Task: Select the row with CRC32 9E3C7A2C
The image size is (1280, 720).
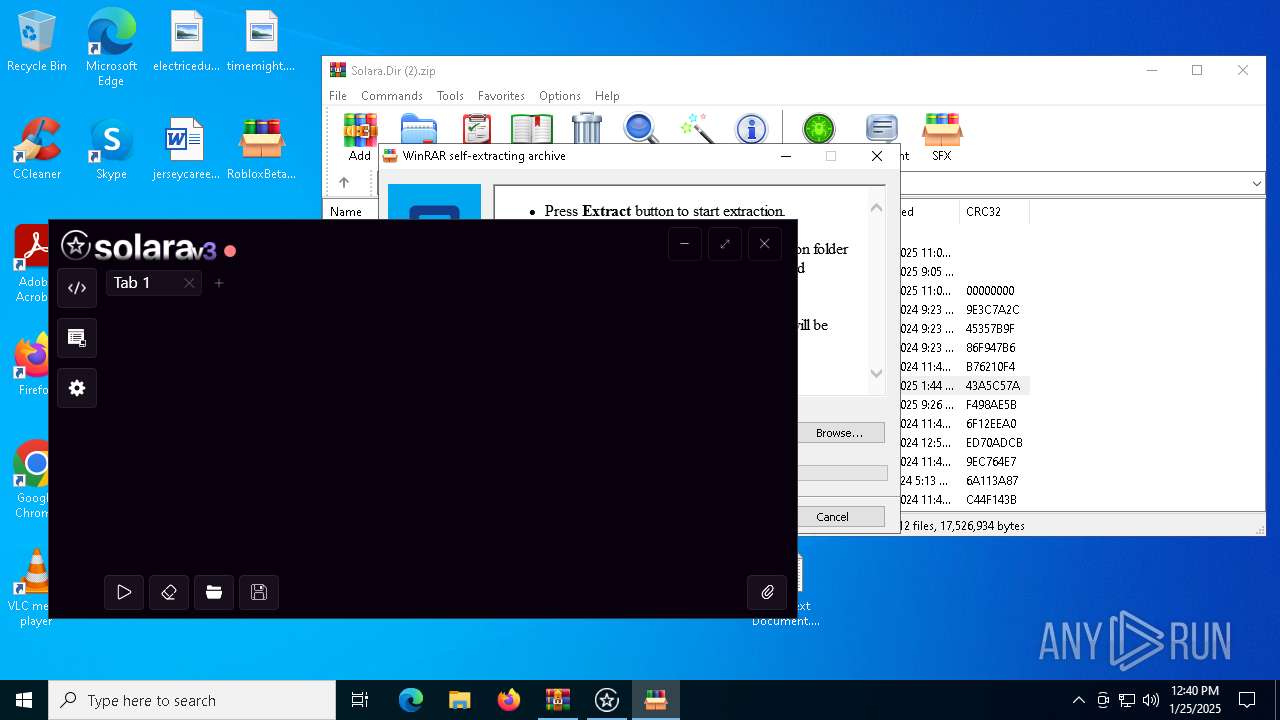Action: [x=965, y=310]
